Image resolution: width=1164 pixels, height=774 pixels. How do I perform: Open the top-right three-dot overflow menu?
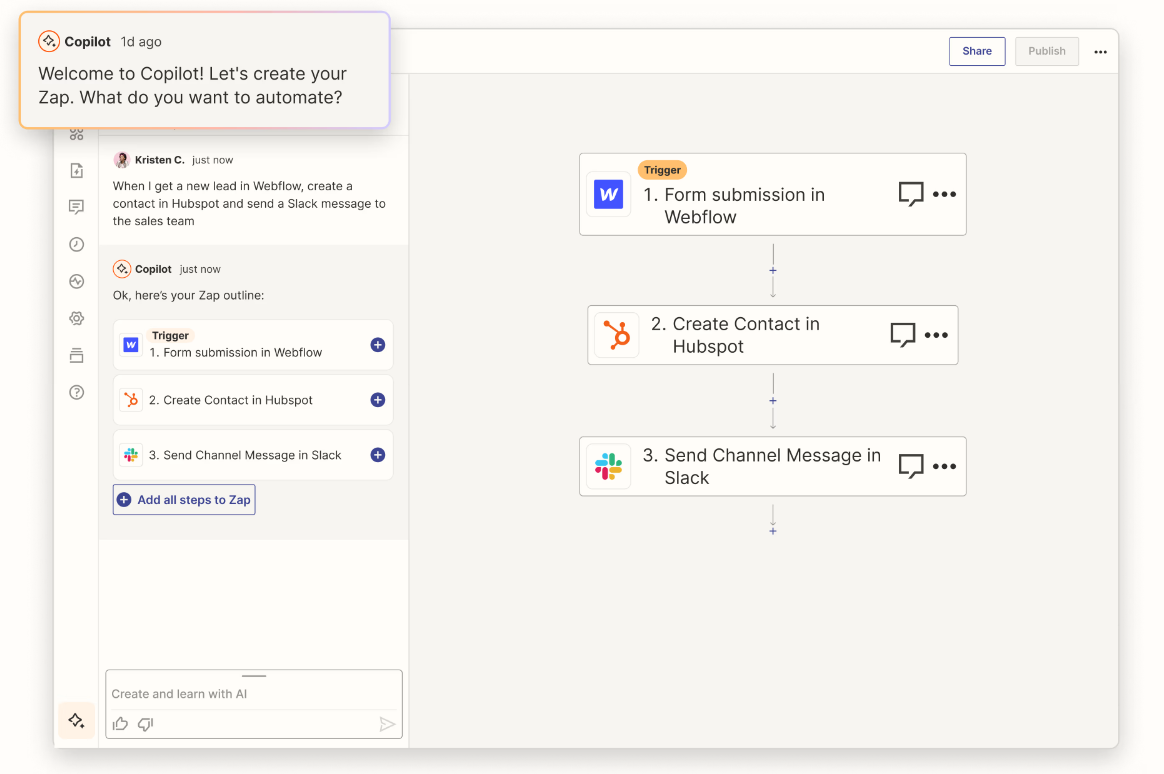[x=1100, y=51]
